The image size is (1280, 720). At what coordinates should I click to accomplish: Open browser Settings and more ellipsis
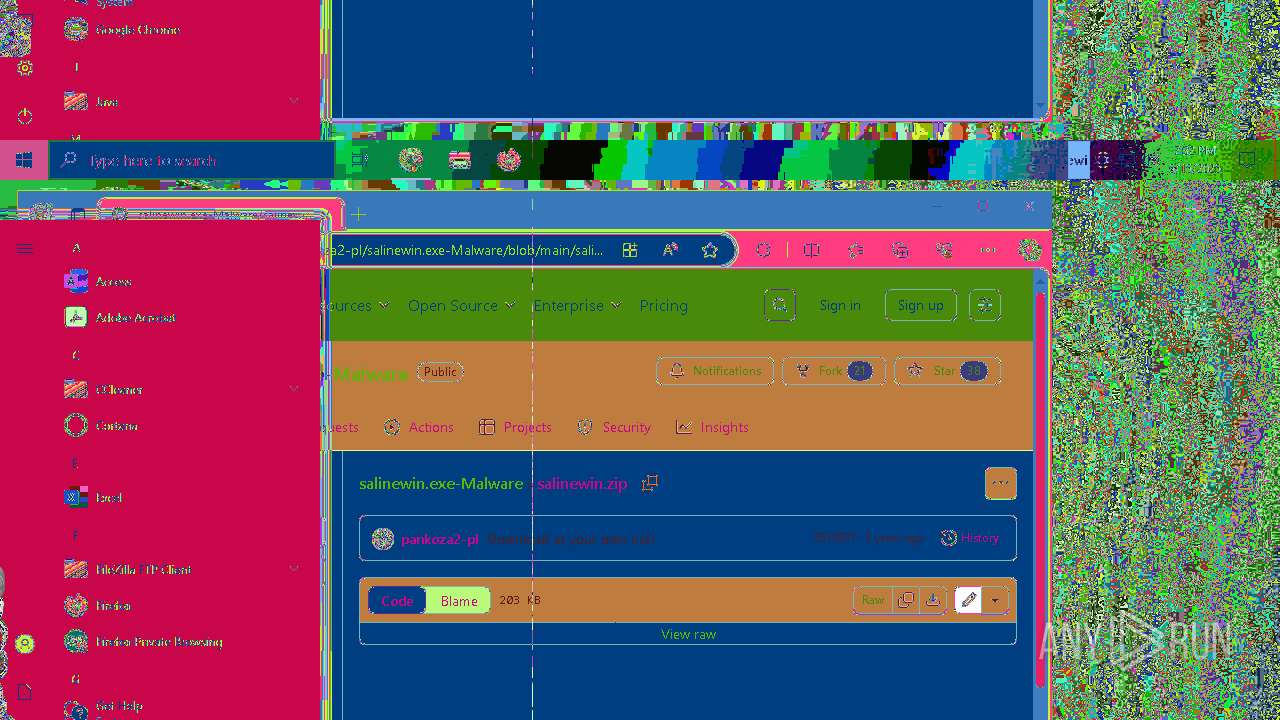tap(988, 250)
